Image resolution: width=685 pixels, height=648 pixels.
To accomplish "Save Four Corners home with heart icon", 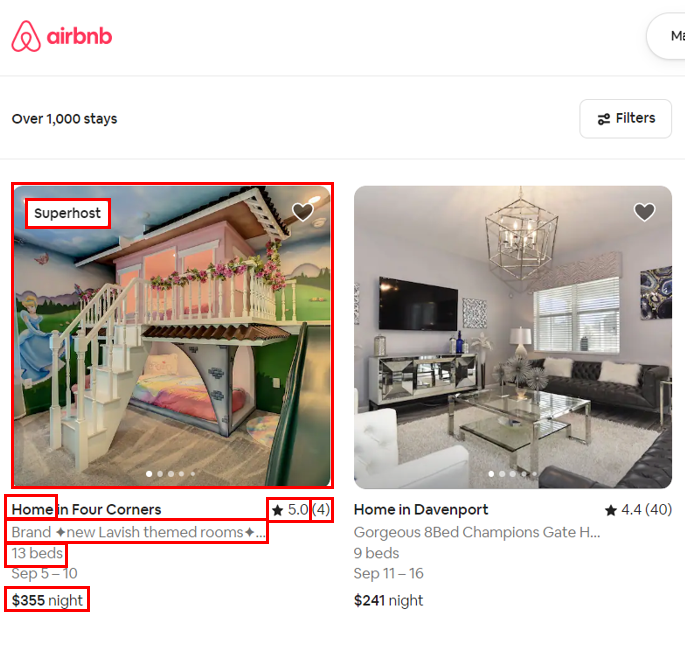I will pos(302,212).
